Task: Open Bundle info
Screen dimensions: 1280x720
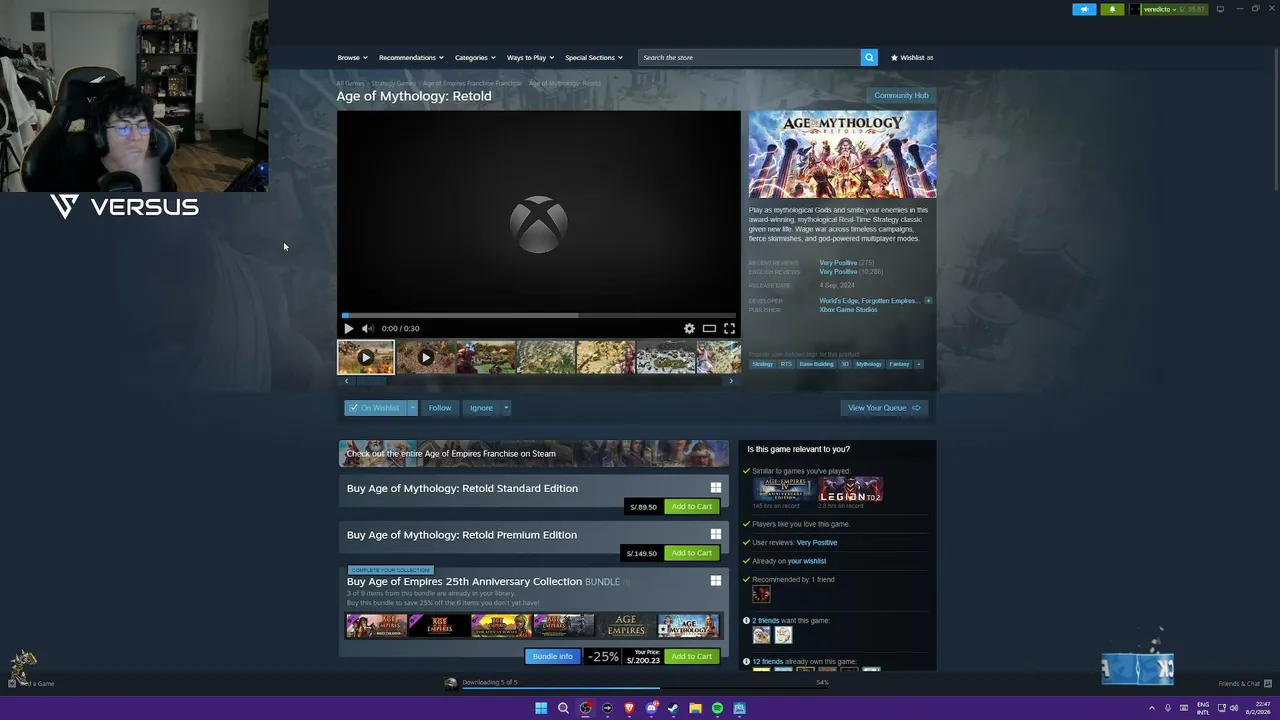Action: [552, 656]
